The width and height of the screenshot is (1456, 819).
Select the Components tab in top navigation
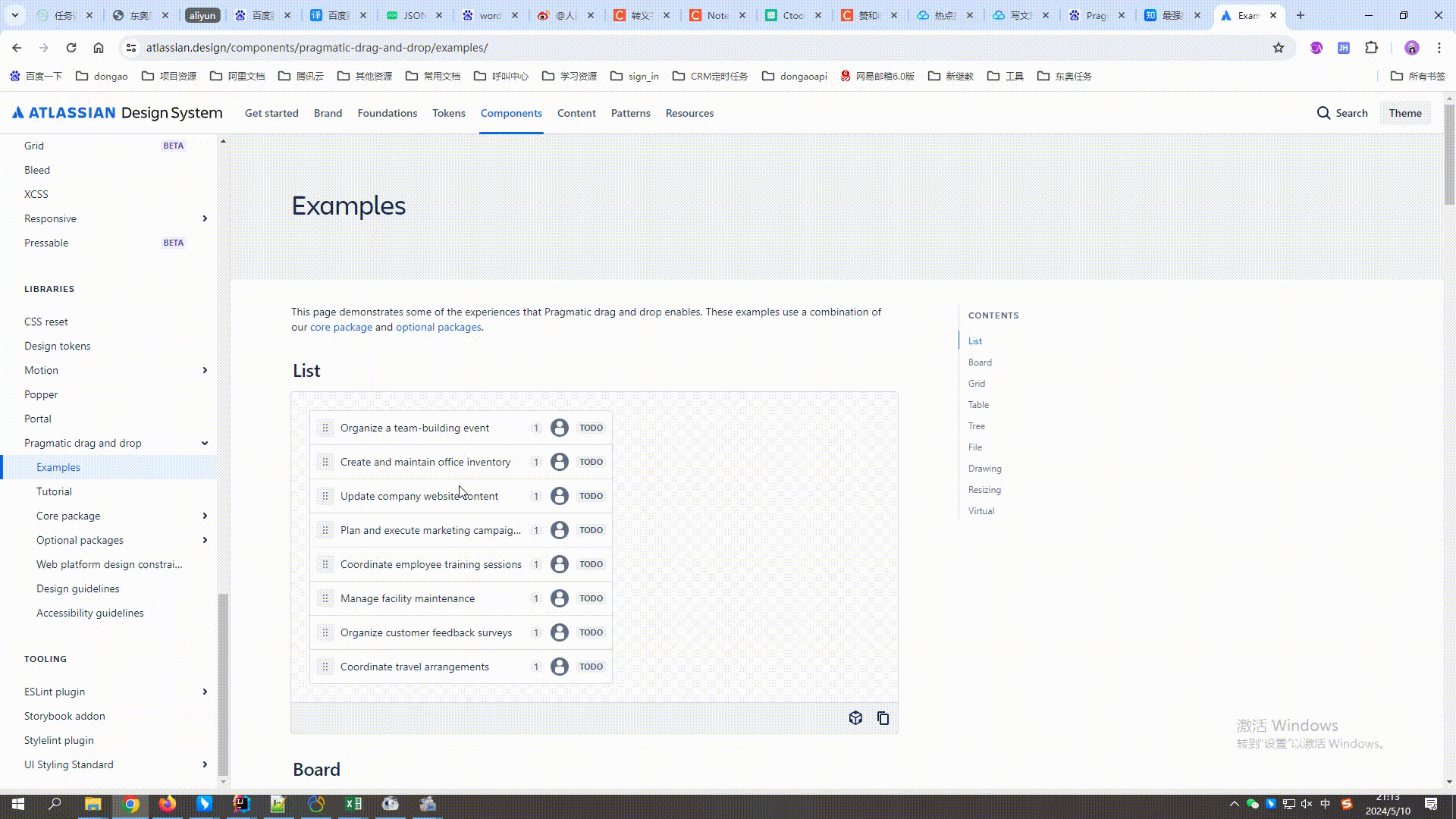pyautogui.click(x=511, y=113)
